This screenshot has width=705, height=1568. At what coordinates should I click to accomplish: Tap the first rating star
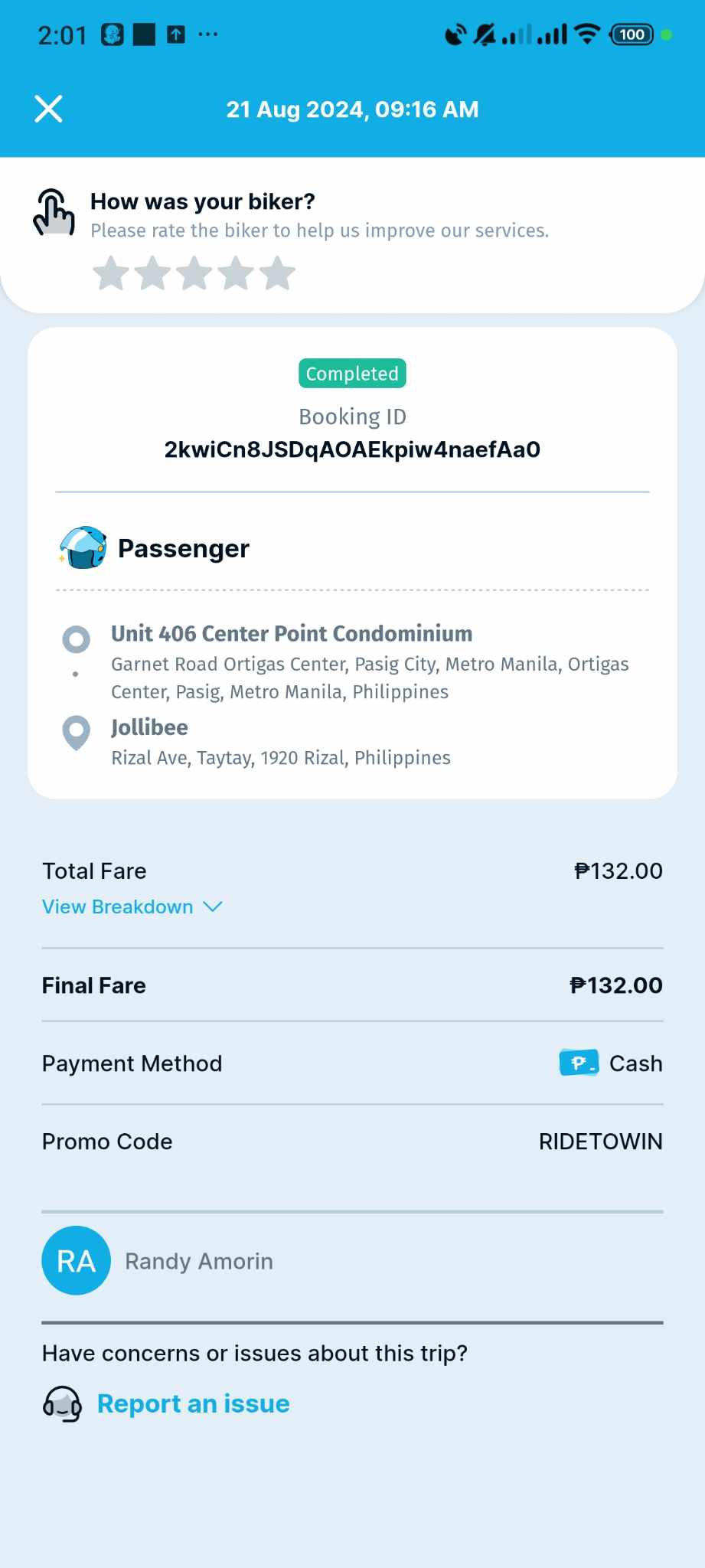point(111,273)
